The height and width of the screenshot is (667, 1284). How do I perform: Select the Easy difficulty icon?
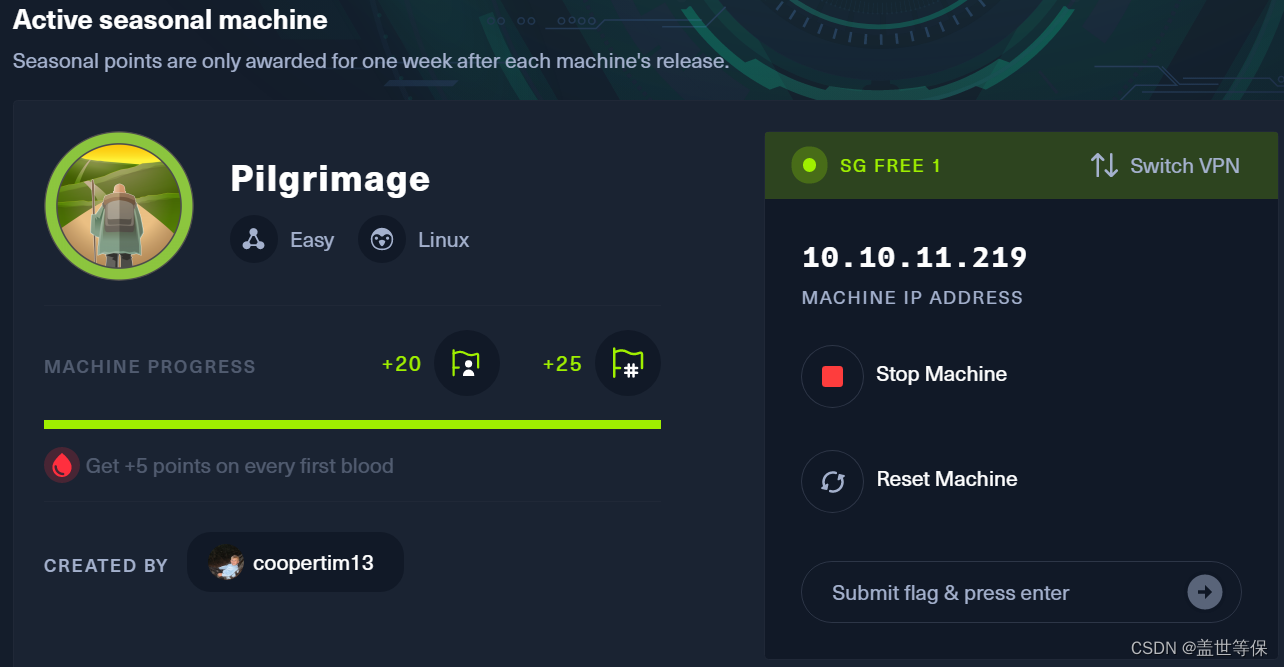(253, 239)
